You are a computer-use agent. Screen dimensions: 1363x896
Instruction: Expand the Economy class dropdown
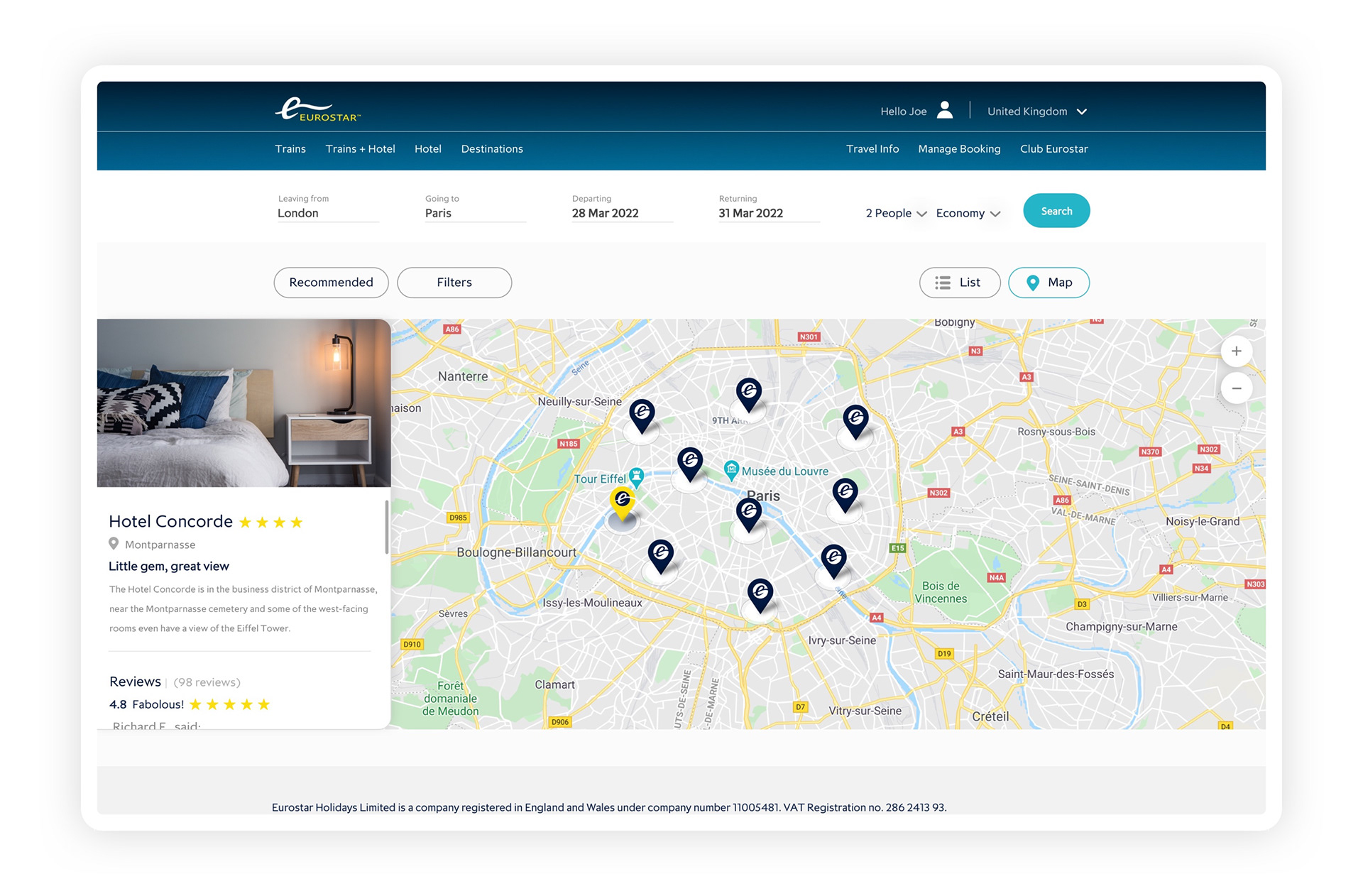968,213
